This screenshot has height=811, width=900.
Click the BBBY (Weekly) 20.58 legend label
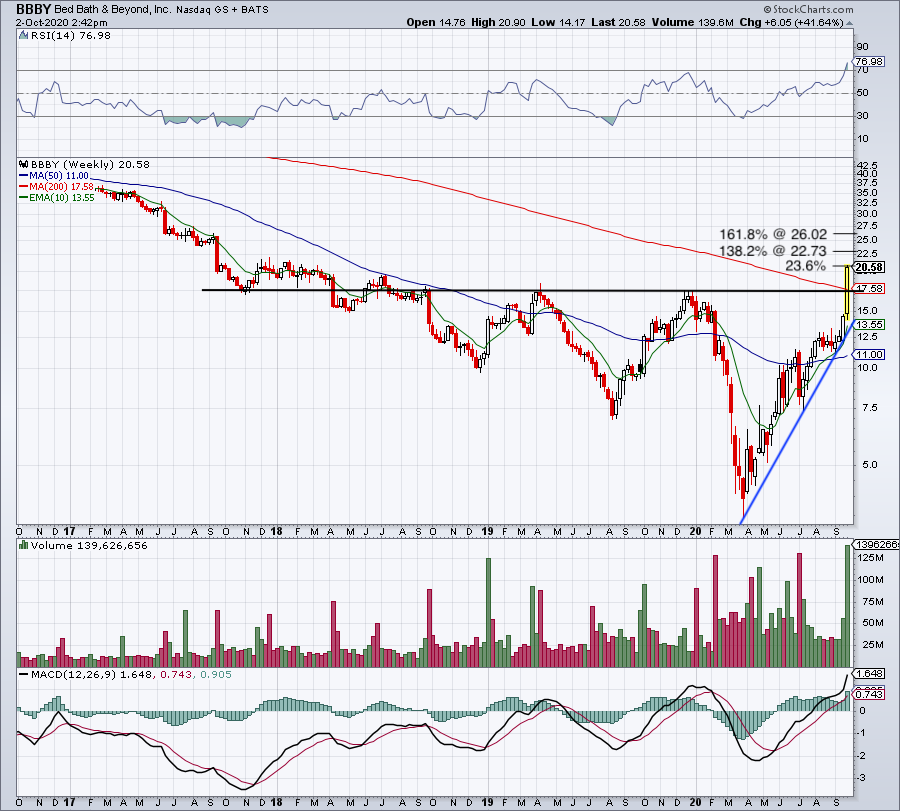(90, 165)
